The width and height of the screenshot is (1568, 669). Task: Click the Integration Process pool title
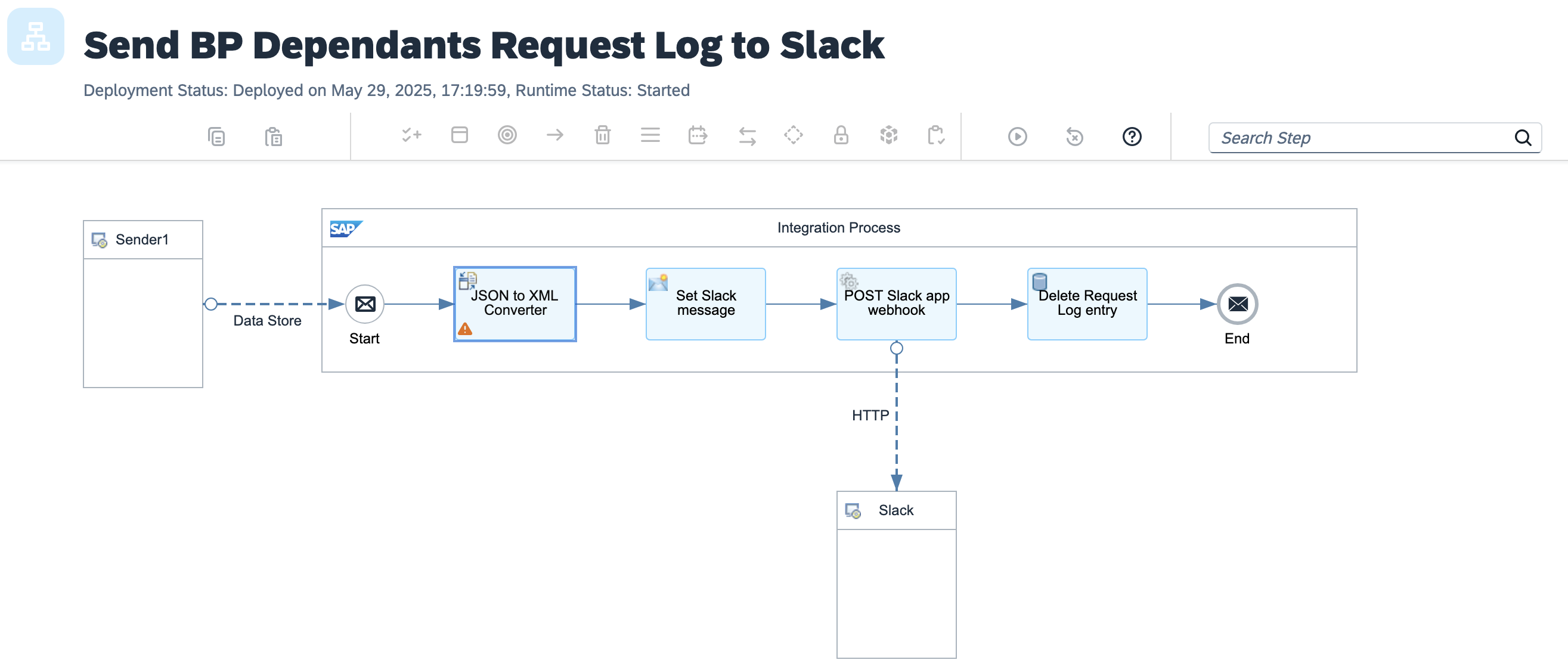point(838,228)
